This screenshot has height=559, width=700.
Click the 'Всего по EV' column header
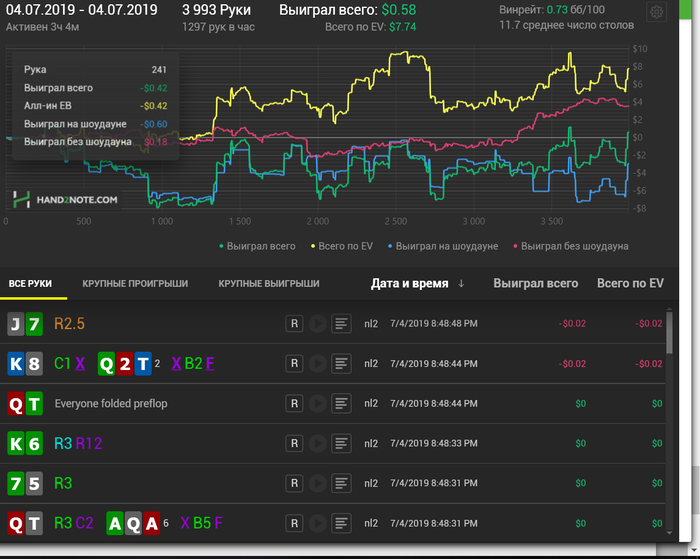630,284
